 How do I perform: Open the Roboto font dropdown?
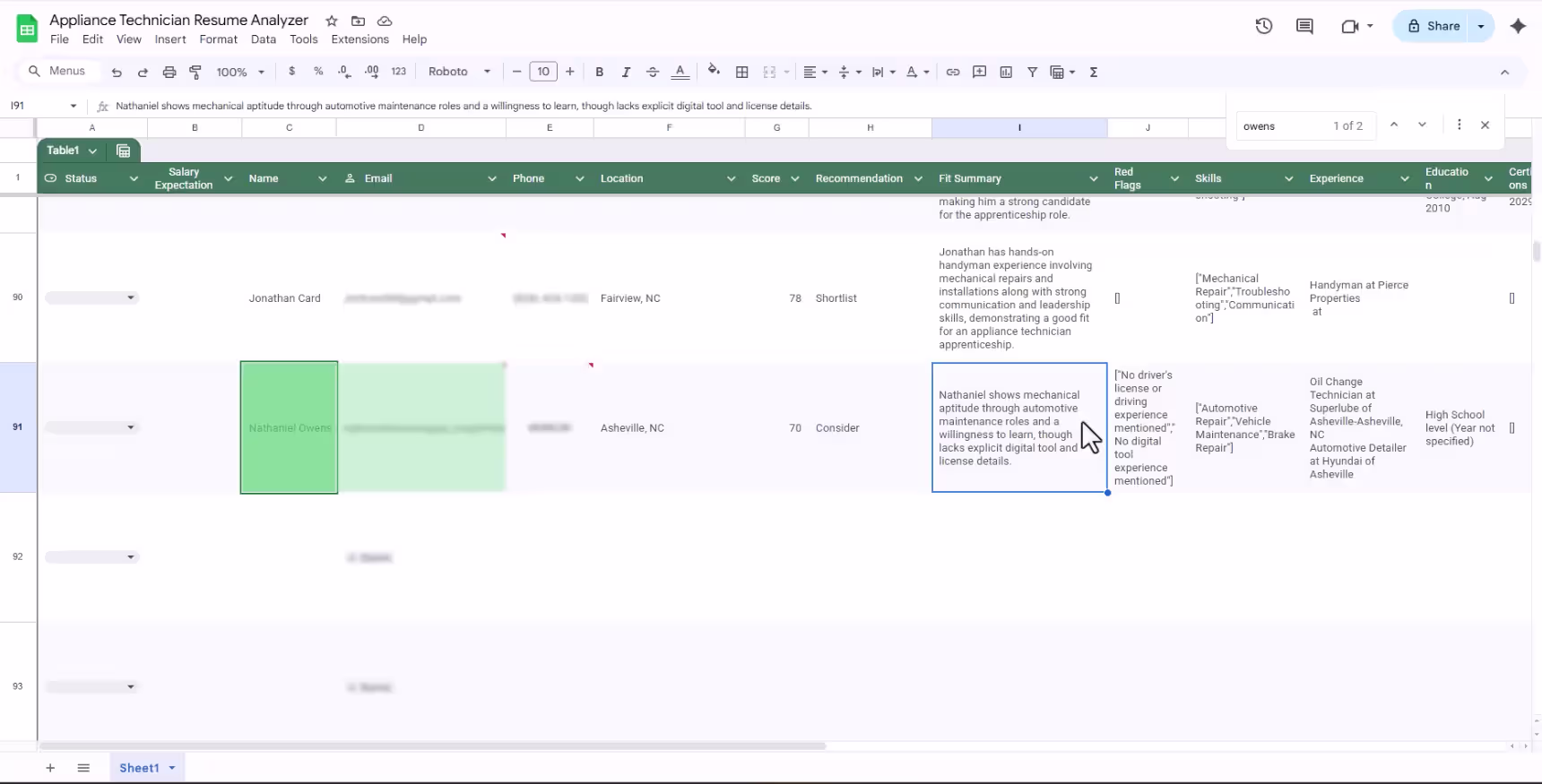[x=459, y=72]
